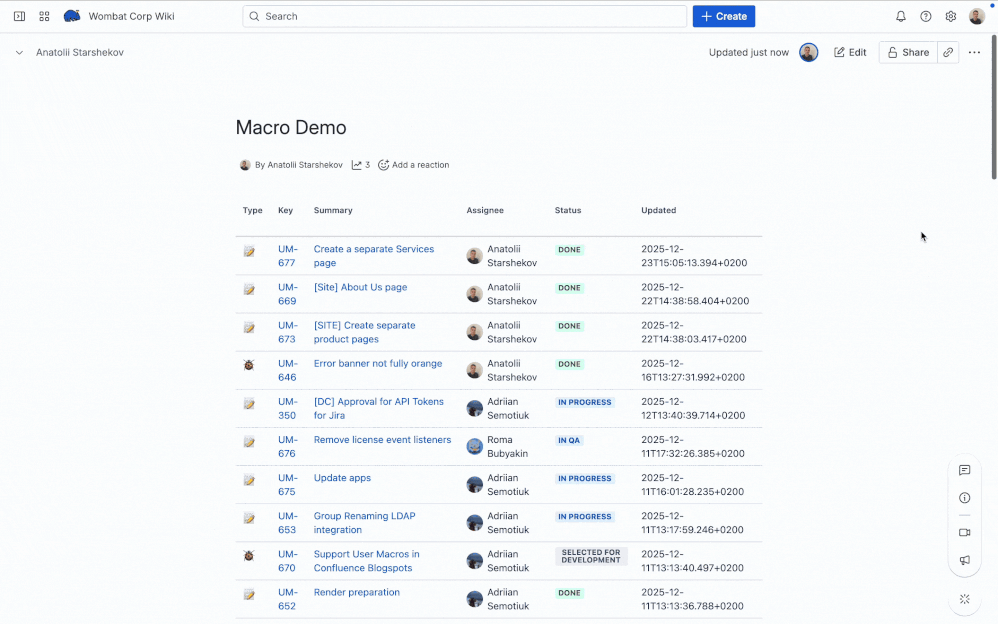
Task: Open [DC] Approval for API Tokens issue
Action: (x=379, y=408)
